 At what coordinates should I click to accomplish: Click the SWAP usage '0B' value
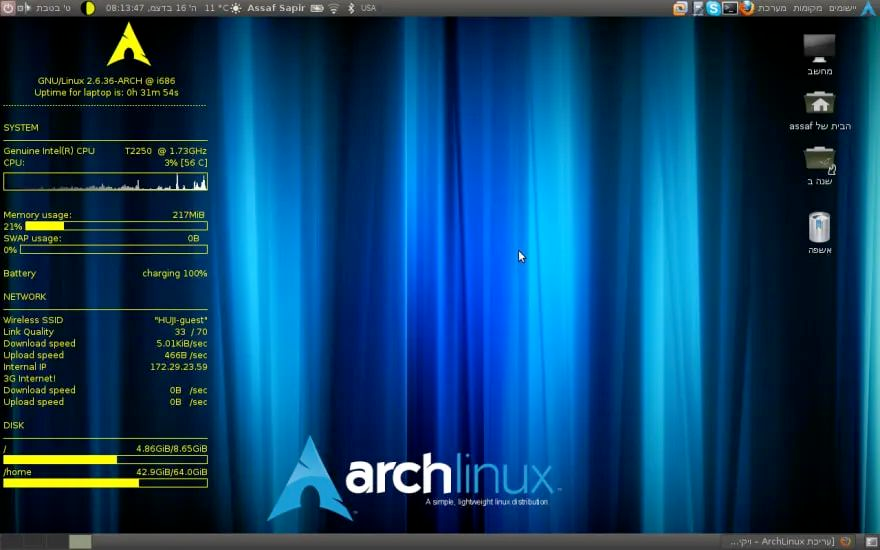coord(194,238)
